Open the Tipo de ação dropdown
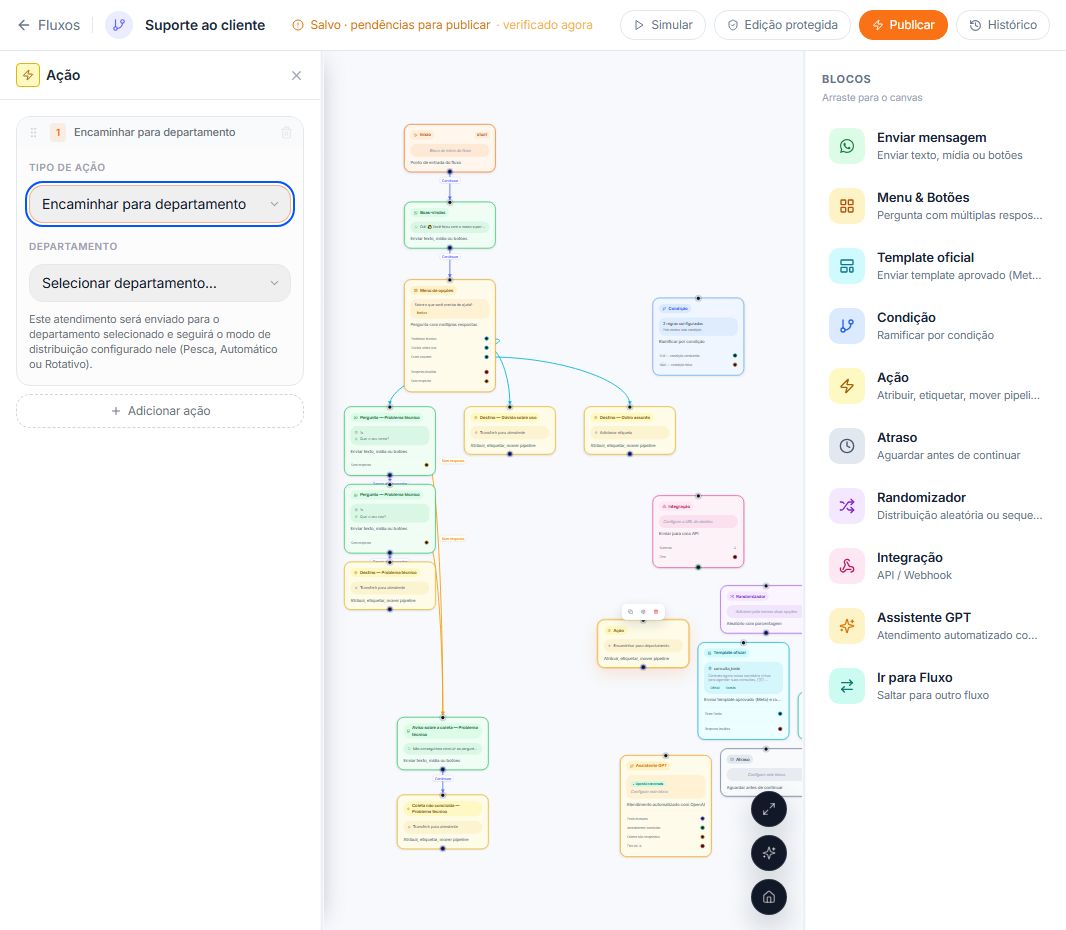Screen dimensions: 1066x930 (160, 204)
